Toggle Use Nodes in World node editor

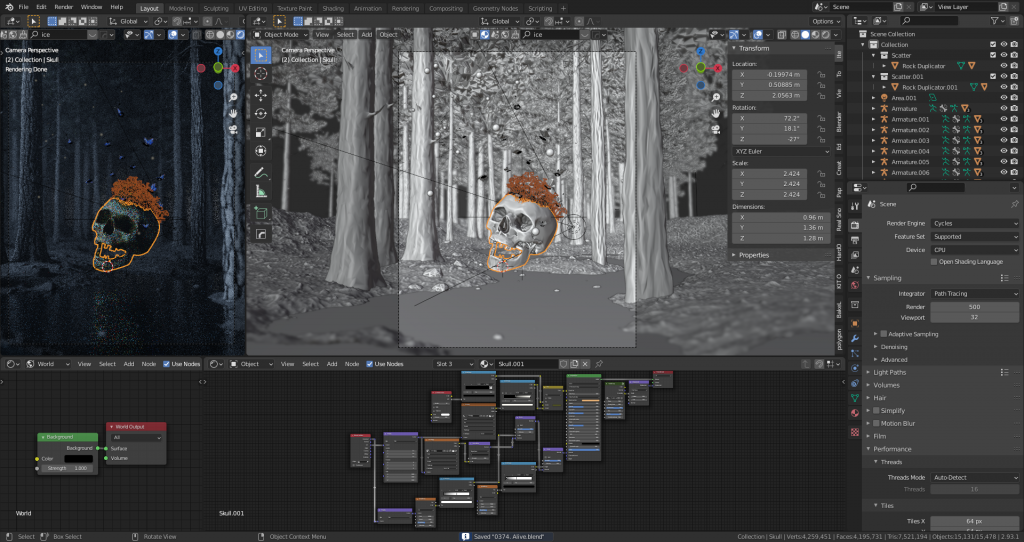click(167, 364)
